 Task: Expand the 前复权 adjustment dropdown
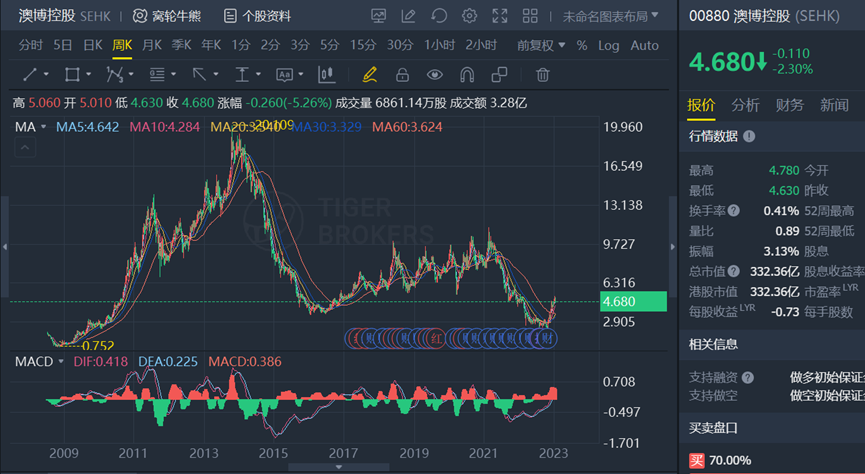541,46
